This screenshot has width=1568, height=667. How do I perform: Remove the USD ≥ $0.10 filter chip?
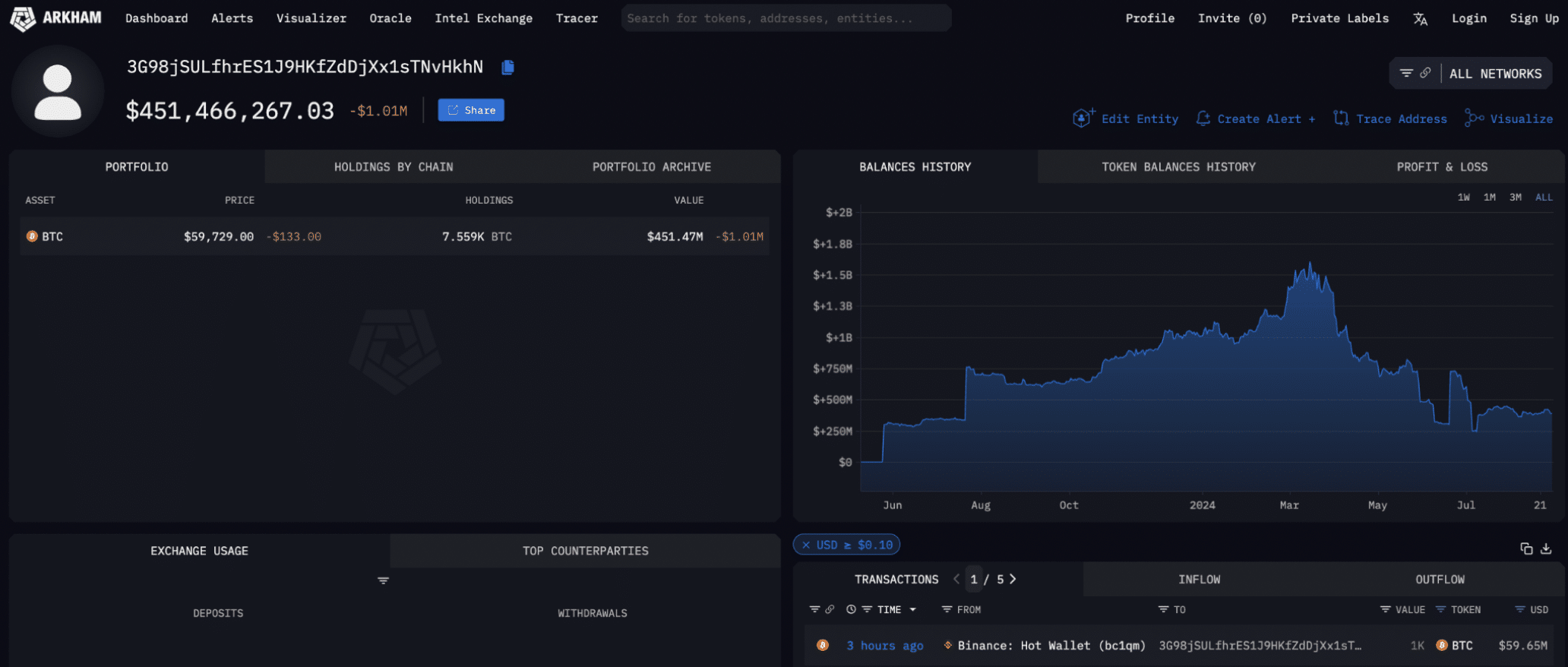tap(806, 545)
